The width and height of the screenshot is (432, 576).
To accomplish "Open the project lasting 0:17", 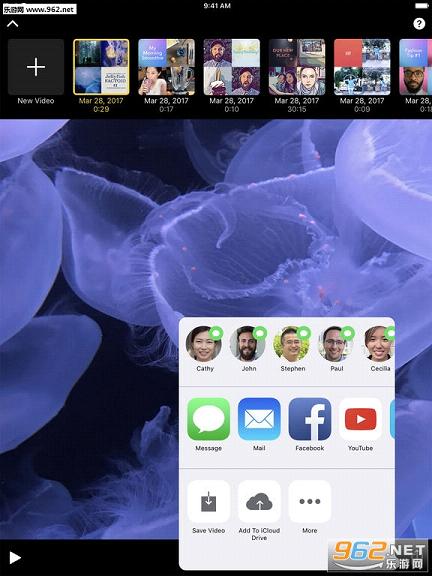I will click(166, 67).
